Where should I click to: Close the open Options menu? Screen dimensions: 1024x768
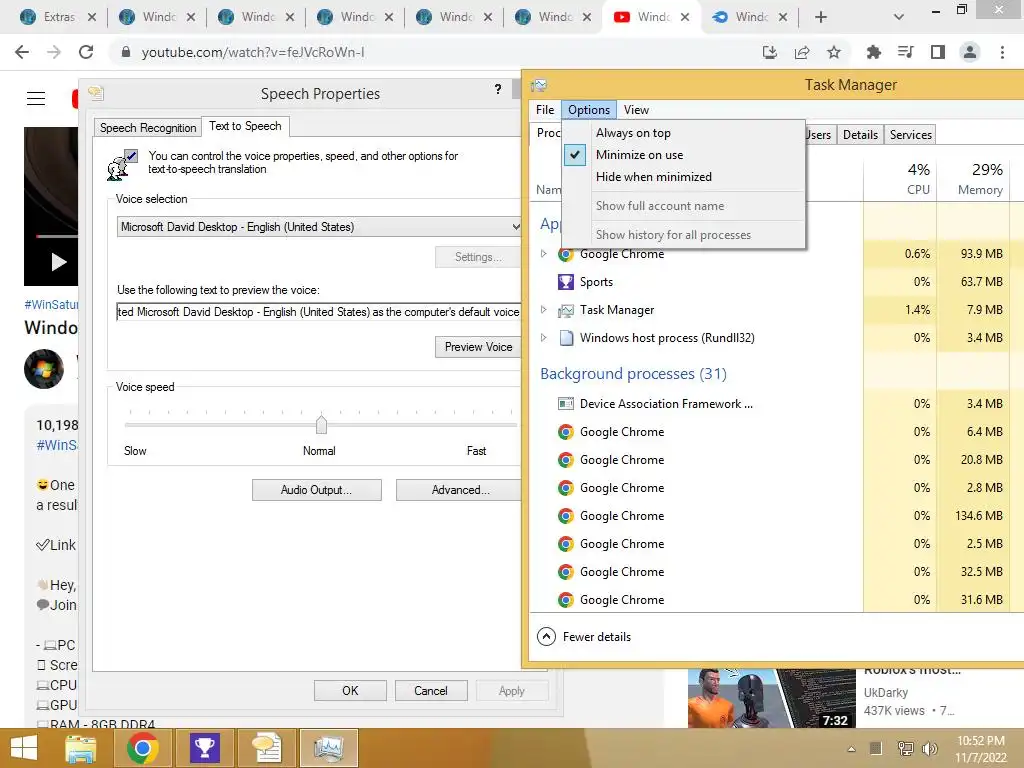pyautogui.click(x=588, y=110)
